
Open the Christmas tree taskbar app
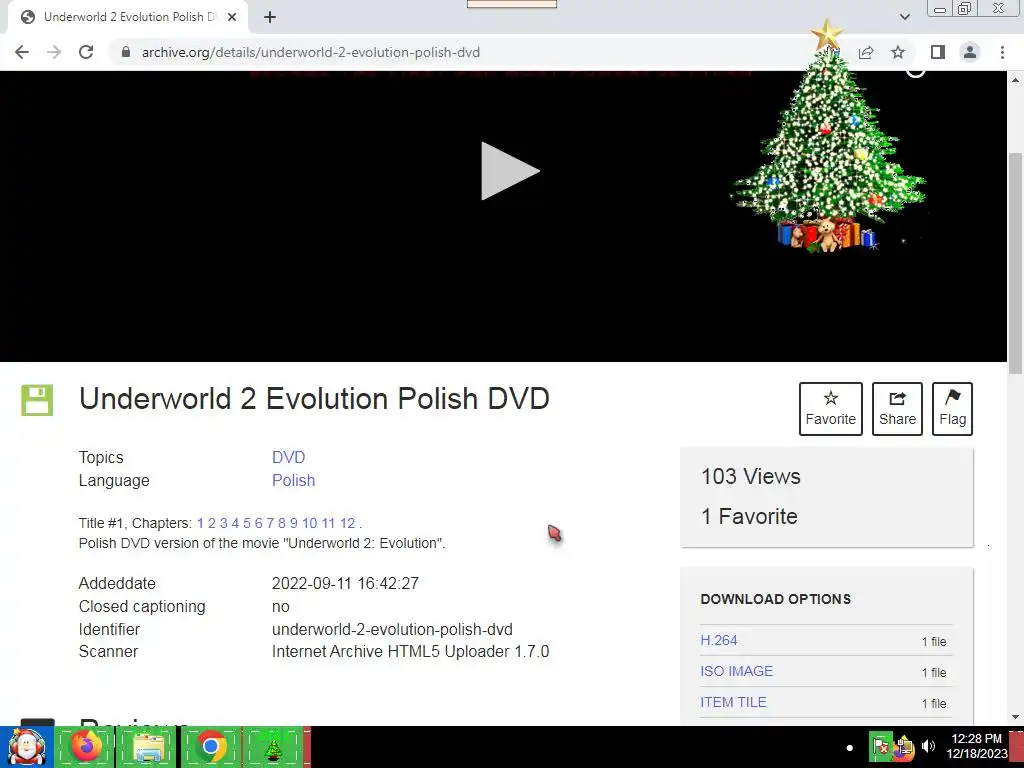click(x=272, y=746)
